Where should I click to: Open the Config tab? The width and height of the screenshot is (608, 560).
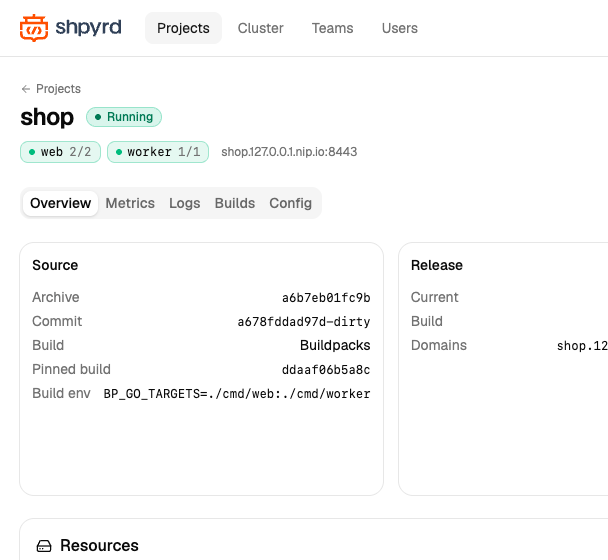(x=290, y=203)
